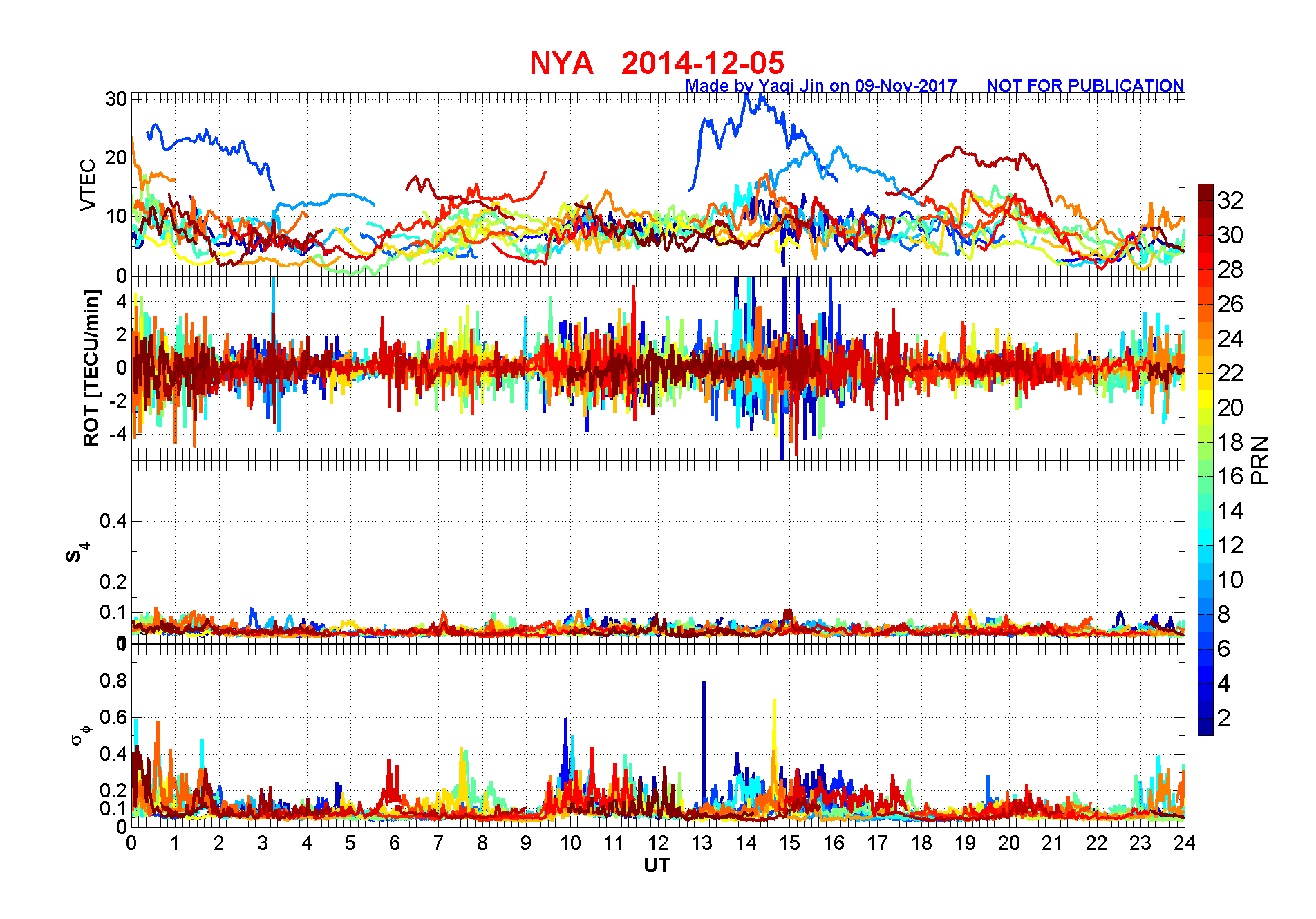Click x-axis tick label 6

(x=395, y=843)
